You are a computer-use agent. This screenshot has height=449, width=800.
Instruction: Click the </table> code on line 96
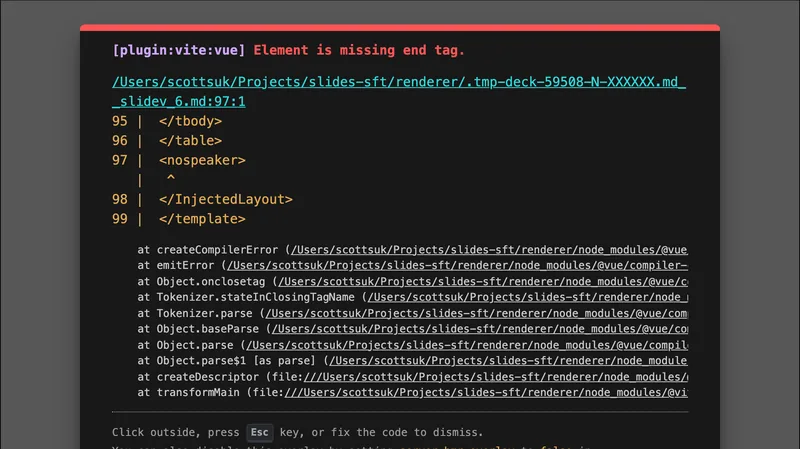[190, 141]
